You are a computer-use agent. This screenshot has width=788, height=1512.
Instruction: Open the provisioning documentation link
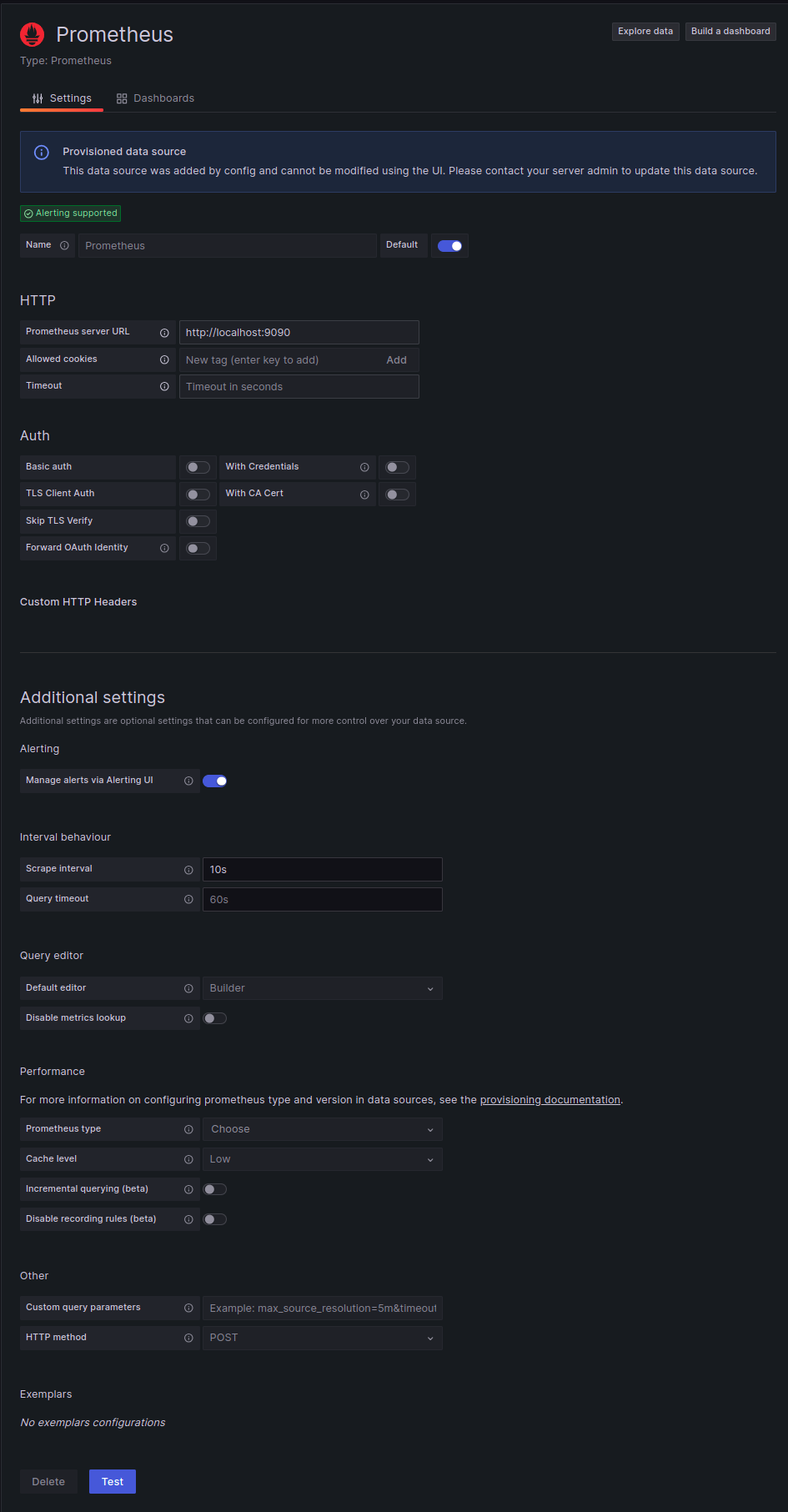[x=550, y=1100]
